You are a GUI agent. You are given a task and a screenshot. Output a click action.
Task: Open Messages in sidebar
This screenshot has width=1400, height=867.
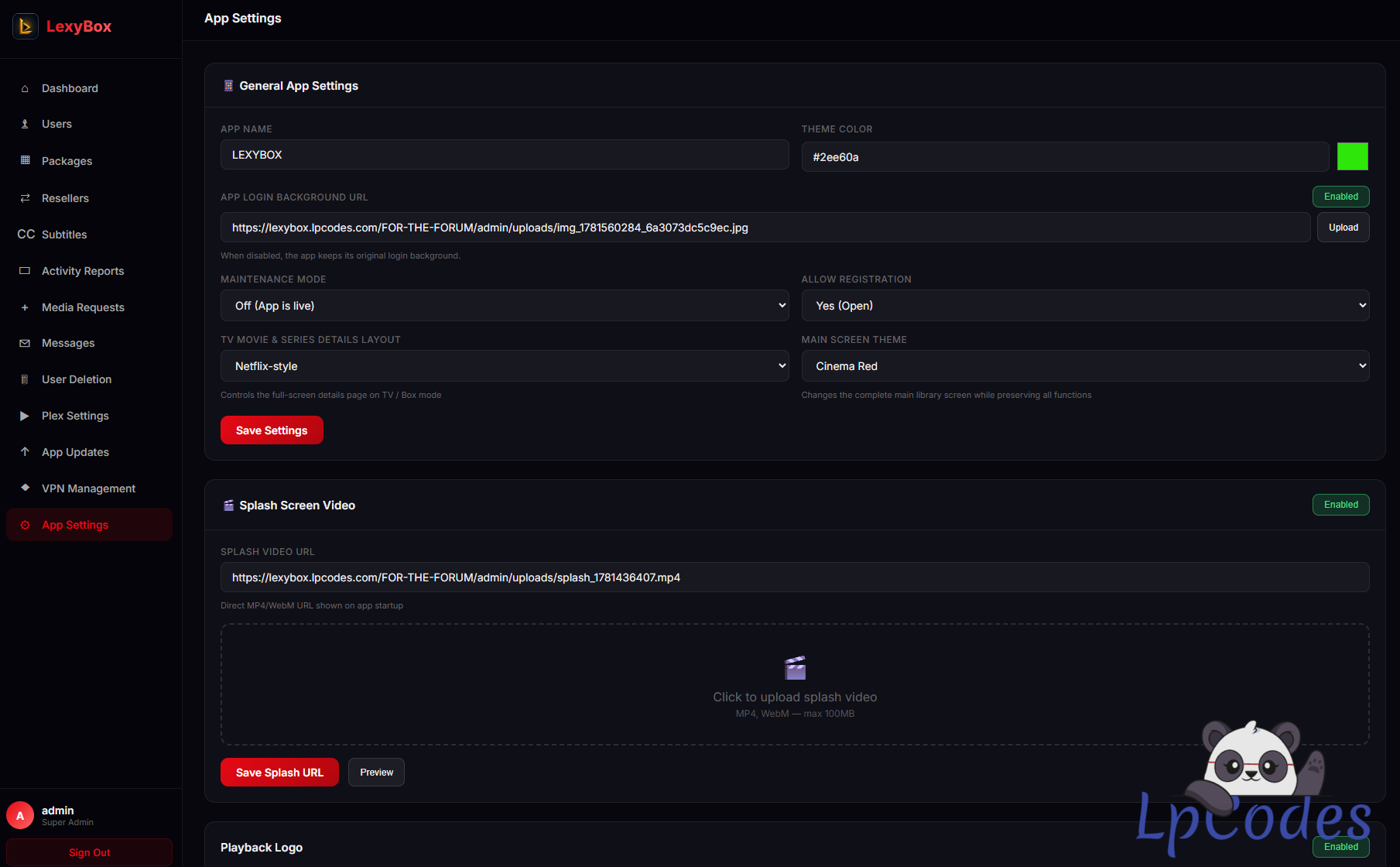click(x=89, y=343)
